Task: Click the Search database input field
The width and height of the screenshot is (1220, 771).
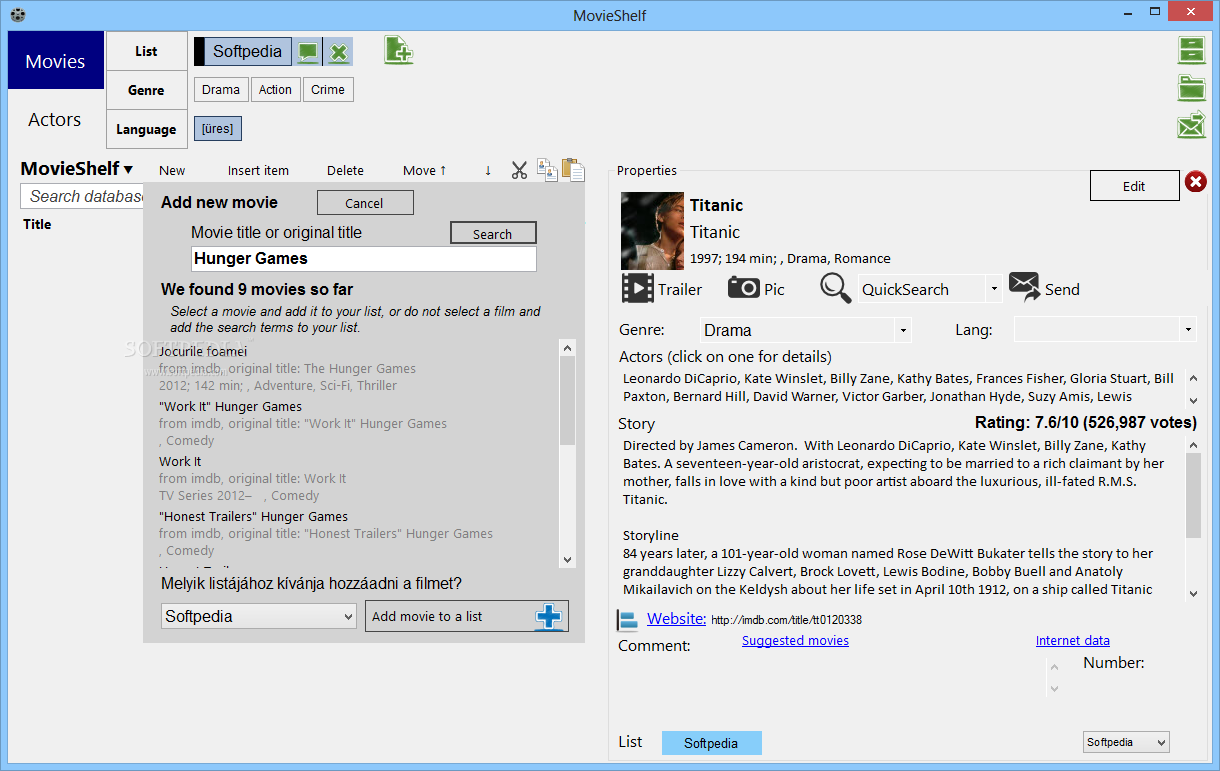Action: pyautogui.click(x=83, y=196)
